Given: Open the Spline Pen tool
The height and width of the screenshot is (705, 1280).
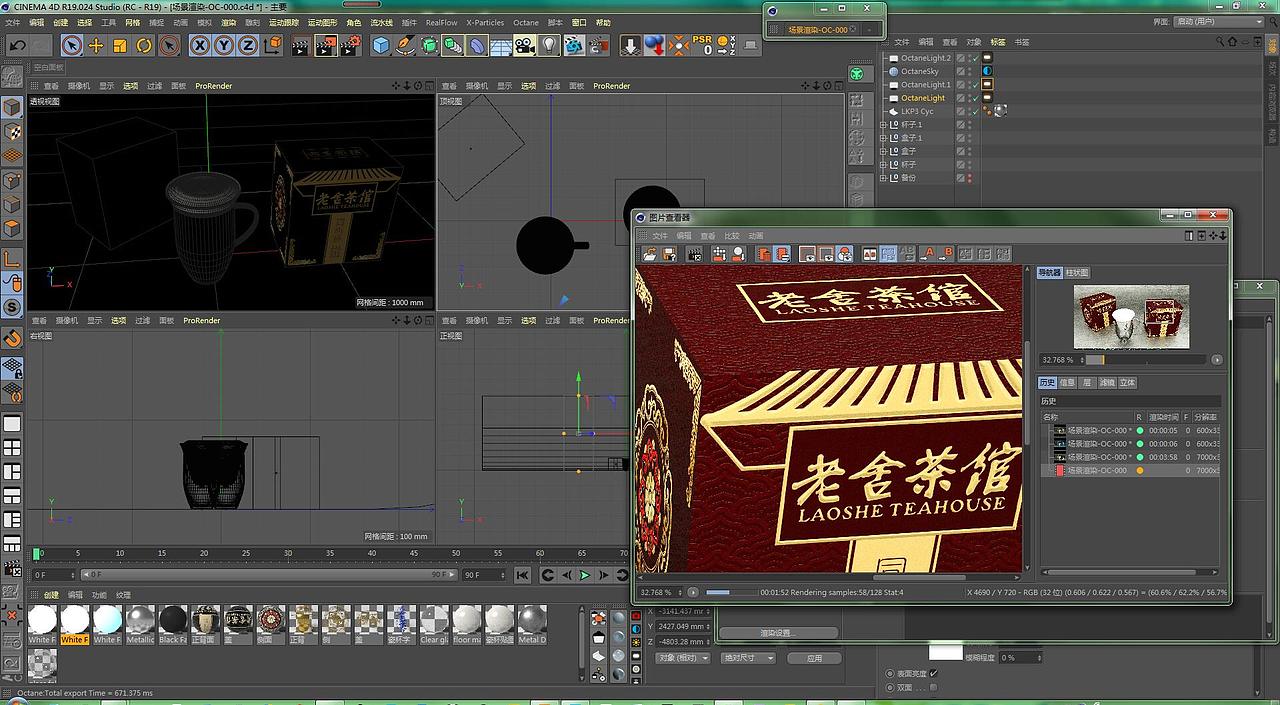Looking at the screenshot, I should [405, 45].
